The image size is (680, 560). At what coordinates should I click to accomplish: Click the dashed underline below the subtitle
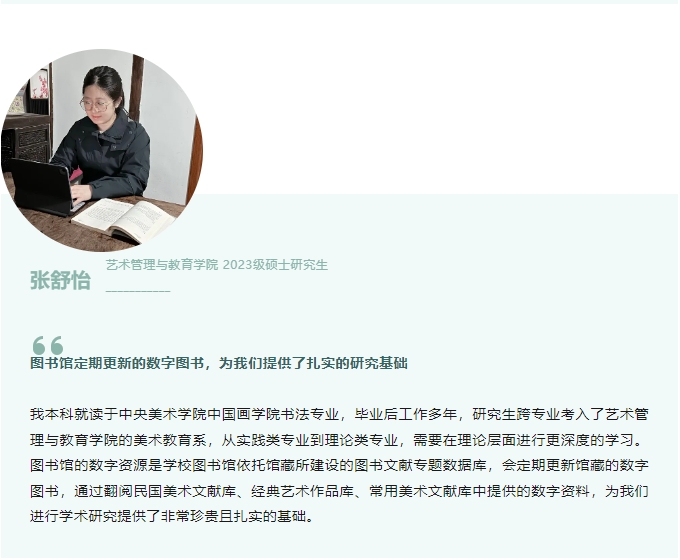click(138, 291)
